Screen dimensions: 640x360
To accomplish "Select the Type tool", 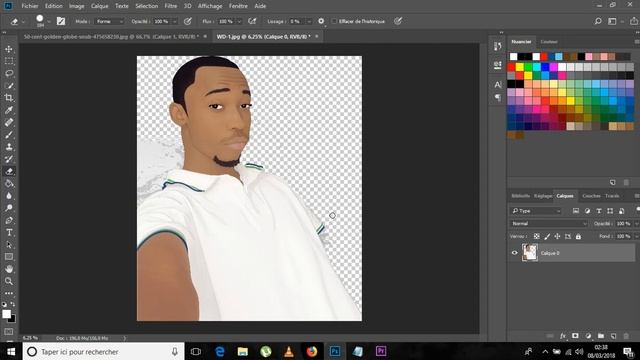I will tap(9, 233).
